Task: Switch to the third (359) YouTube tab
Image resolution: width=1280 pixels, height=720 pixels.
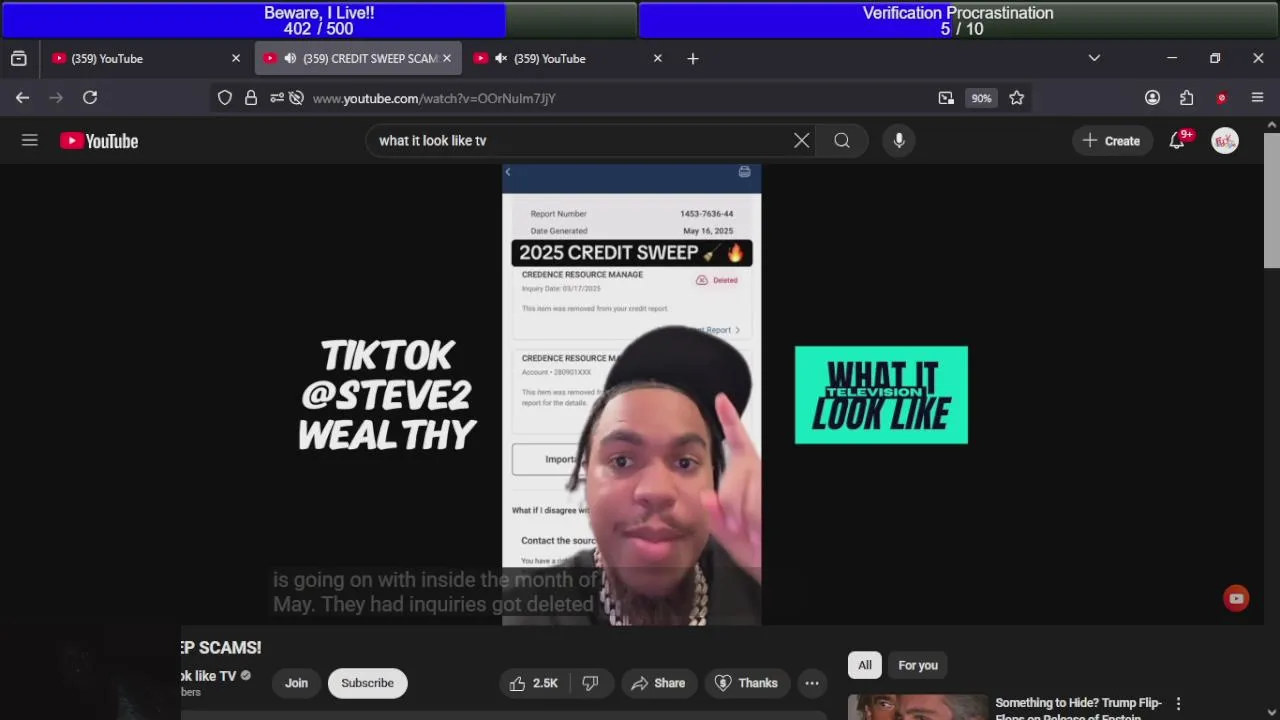Action: click(568, 58)
